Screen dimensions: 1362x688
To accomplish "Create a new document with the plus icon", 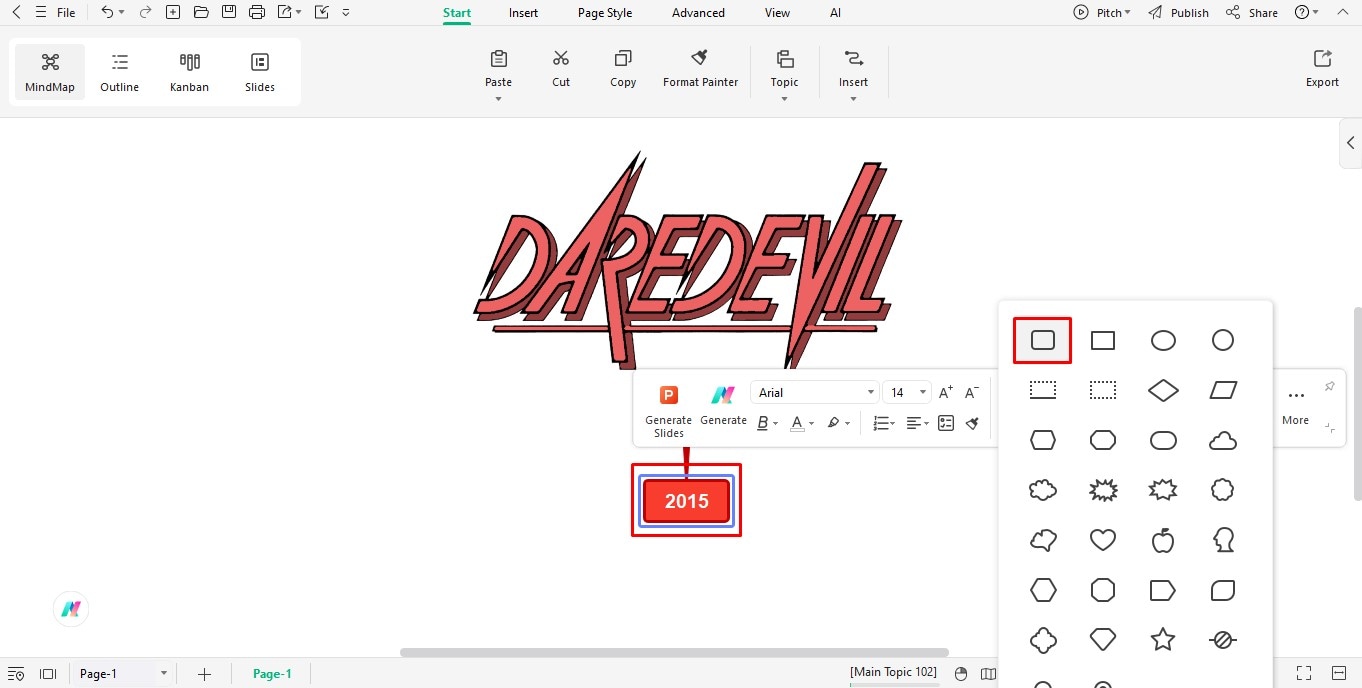I will [x=173, y=13].
